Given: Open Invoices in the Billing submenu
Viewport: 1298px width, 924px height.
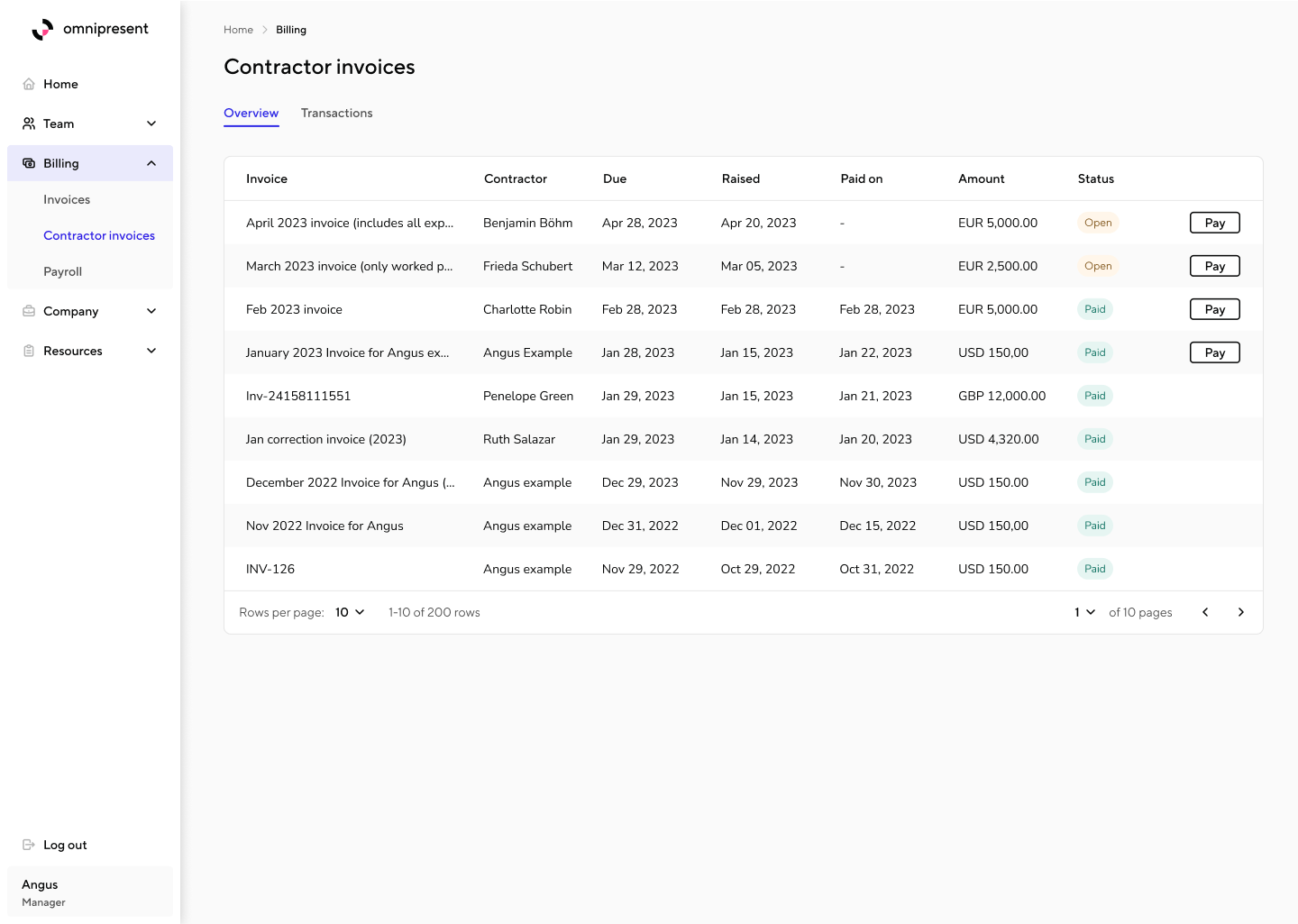Looking at the screenshot, I should (67, 199).
